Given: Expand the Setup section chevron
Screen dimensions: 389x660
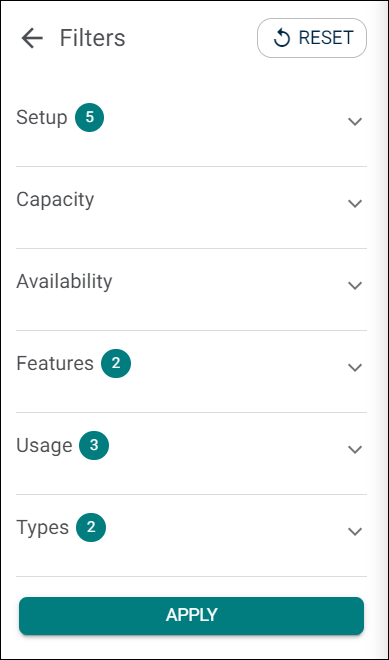Looking at the screenshot, I should pos(355,122).
